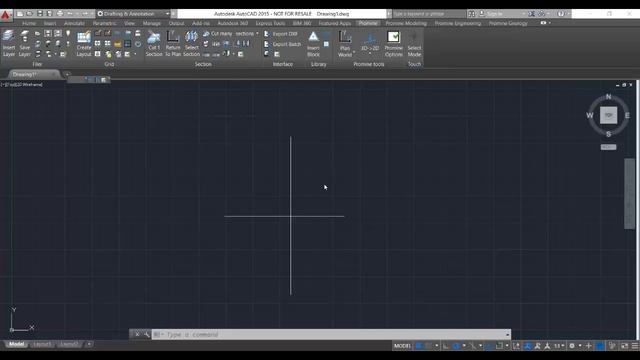Click the Select Mode touch tool

click(414, 43)
